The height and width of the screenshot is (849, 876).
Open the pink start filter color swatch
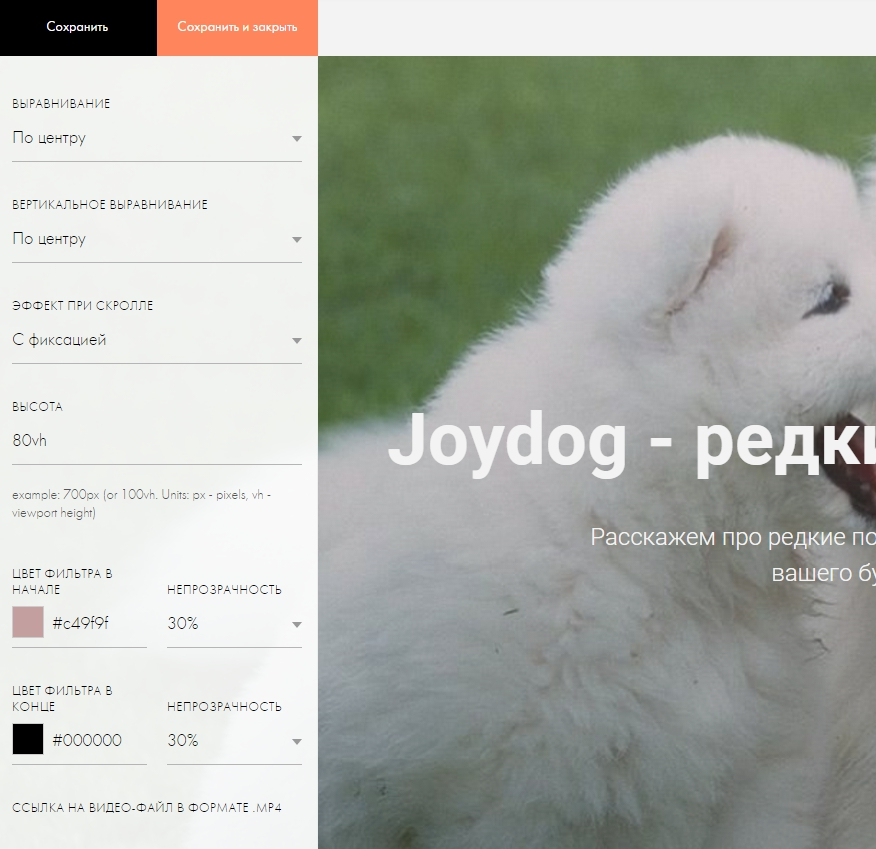pos(28,622)
